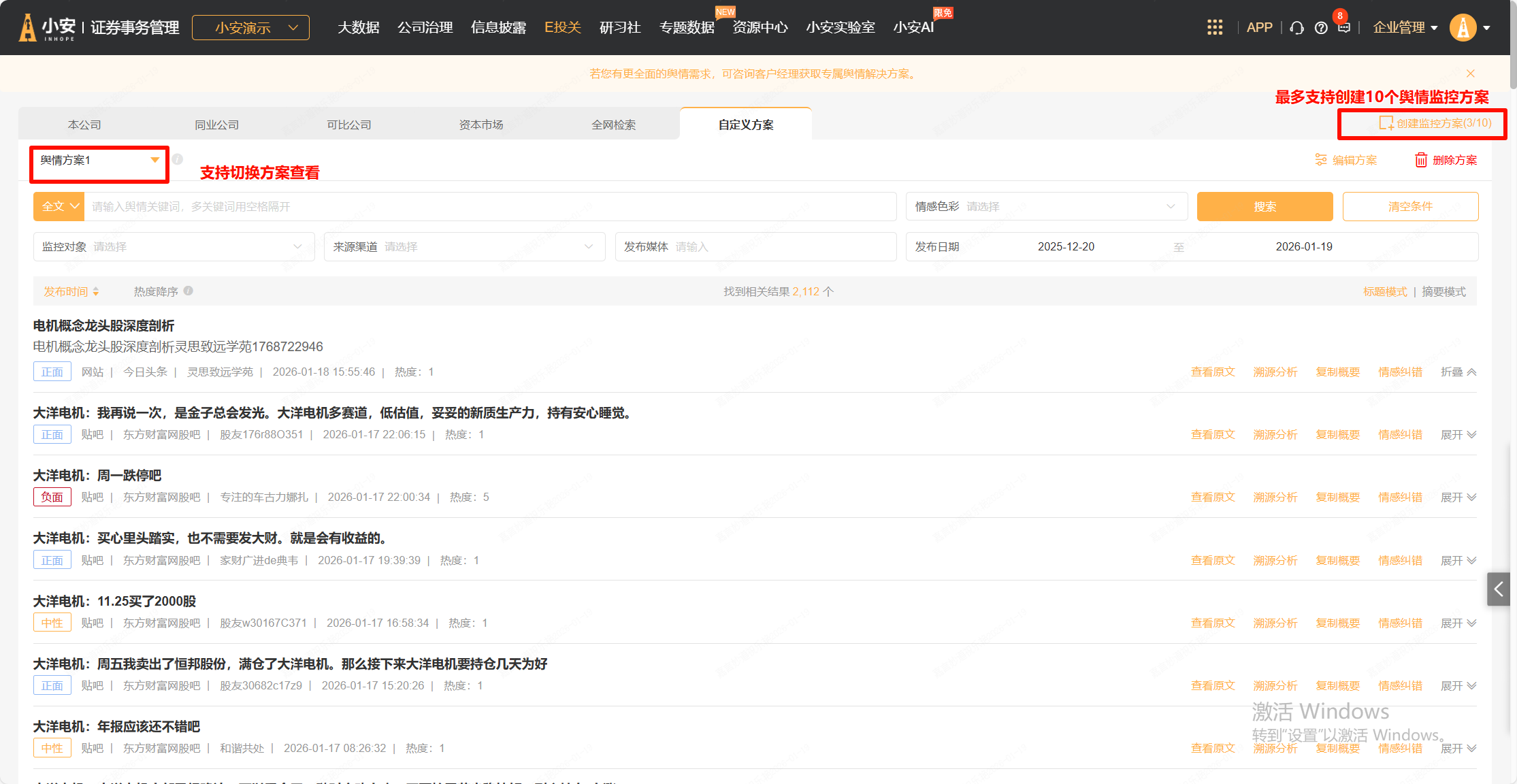Viewport: 1517px width, 784px height.
Task: Switch to 摘要模式 view
Action: tap(1443, 291)
